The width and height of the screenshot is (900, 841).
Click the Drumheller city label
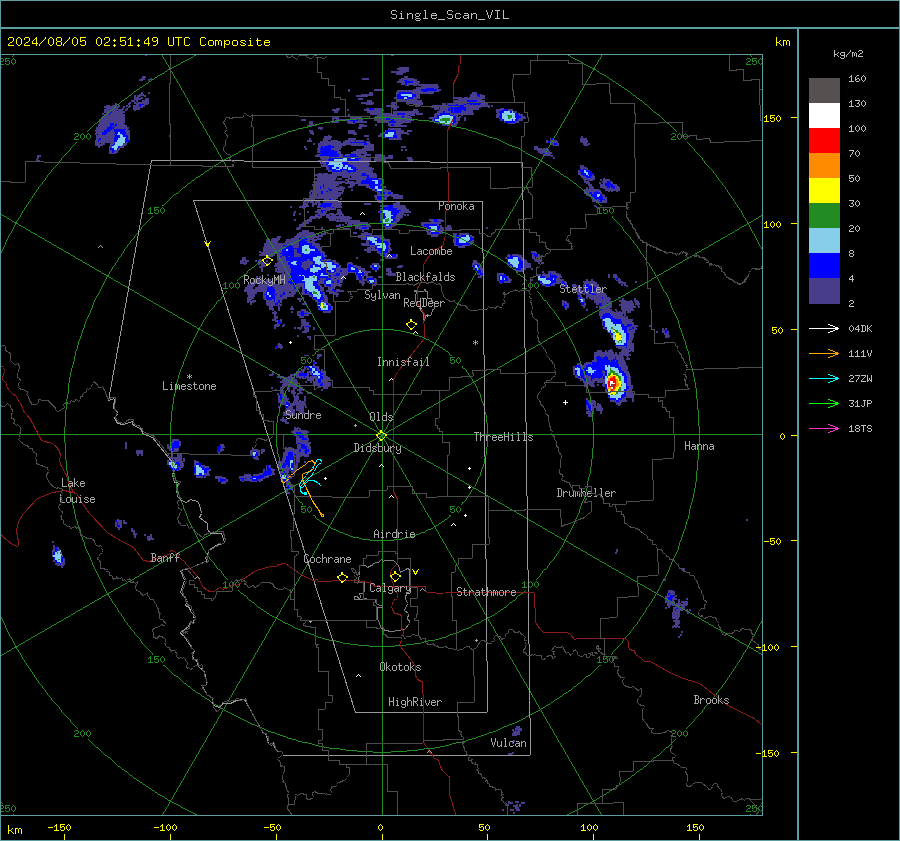pos(586,493)
